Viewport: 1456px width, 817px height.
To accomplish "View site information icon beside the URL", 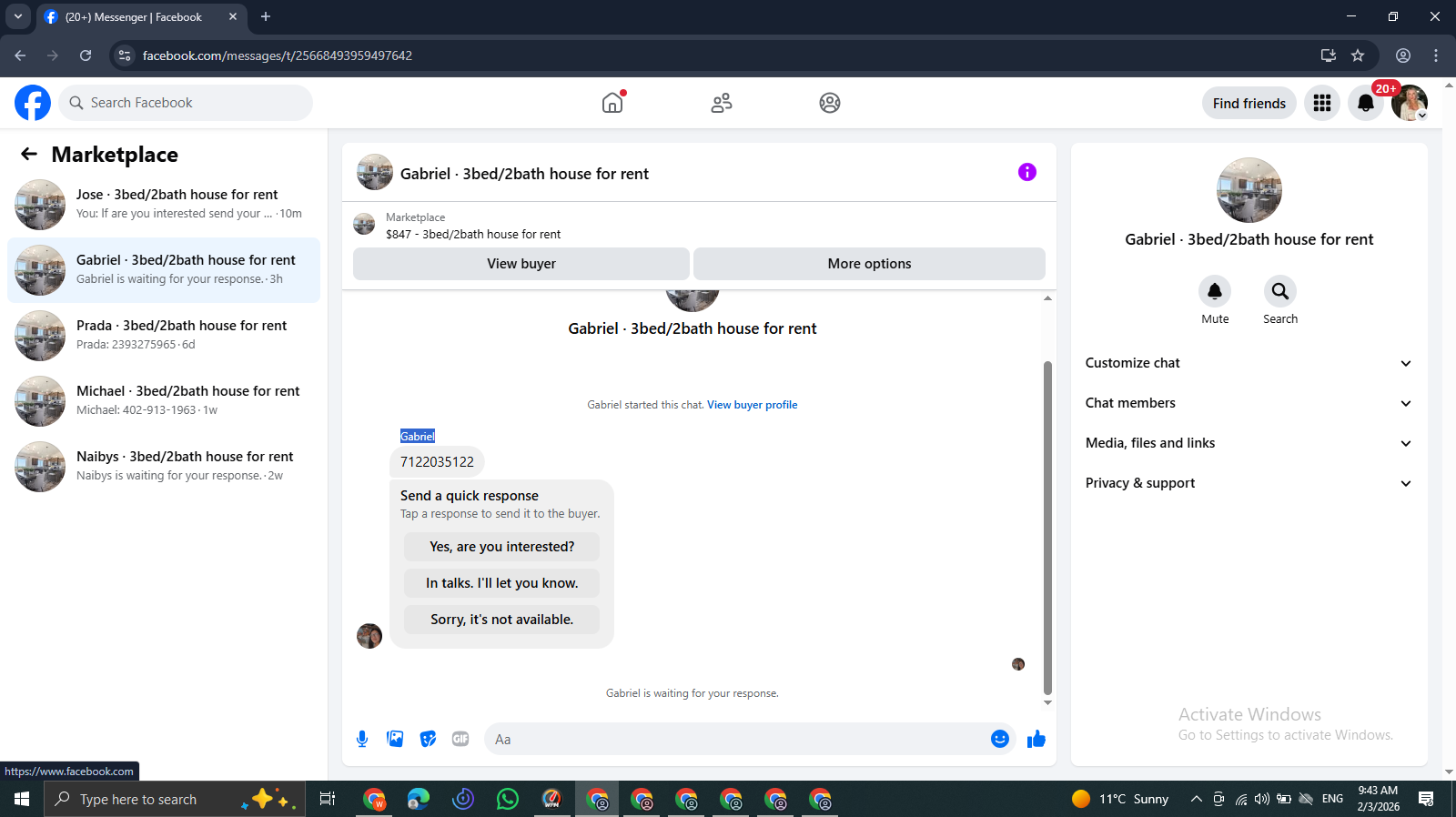I will point(125,55).
